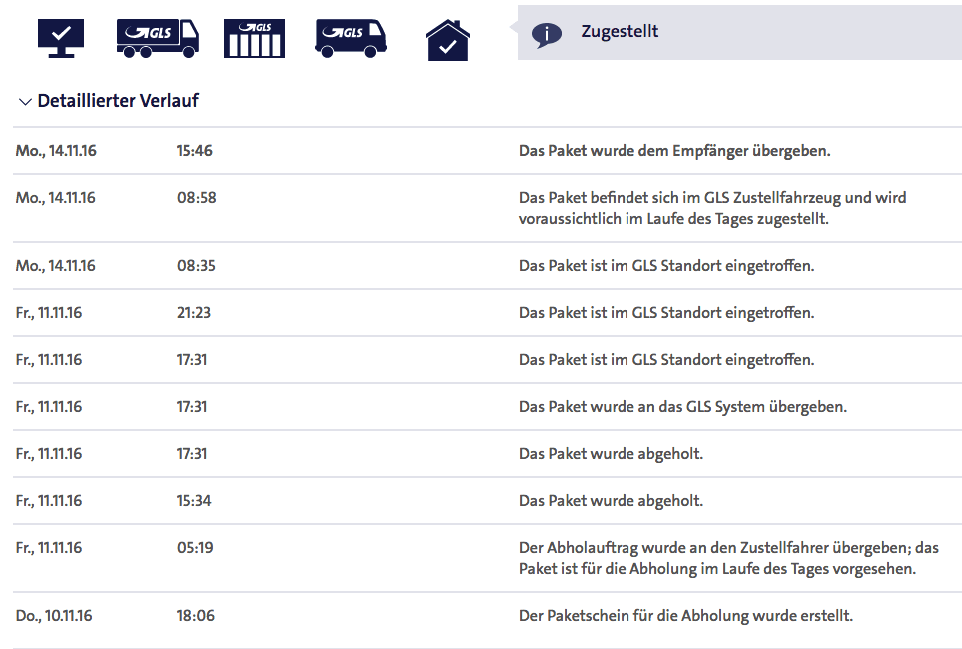Select the 08:58 GLS Zustellfahrzeug entry

[x=487, y=208]
